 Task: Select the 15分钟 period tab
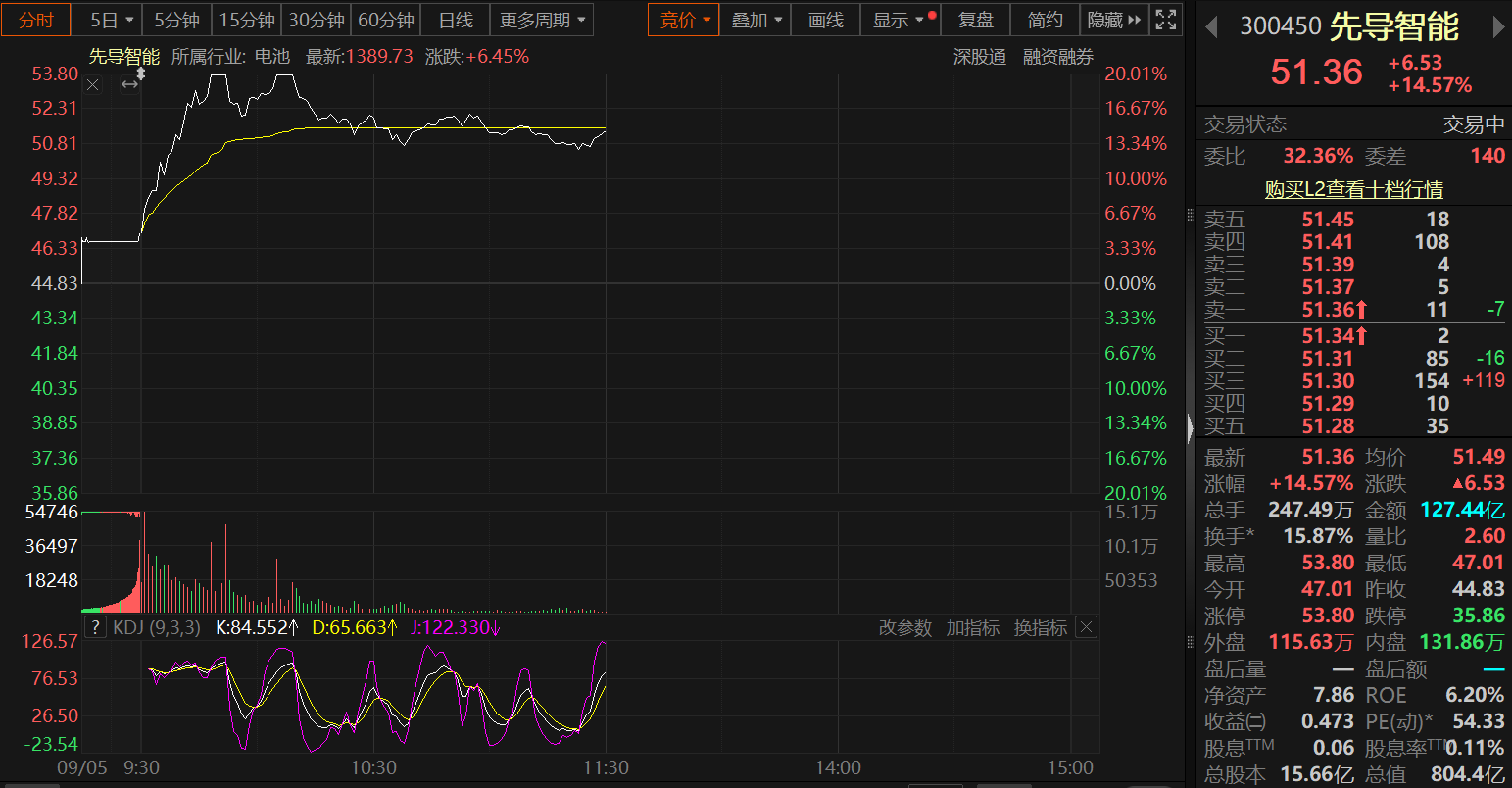click(246, 20)
